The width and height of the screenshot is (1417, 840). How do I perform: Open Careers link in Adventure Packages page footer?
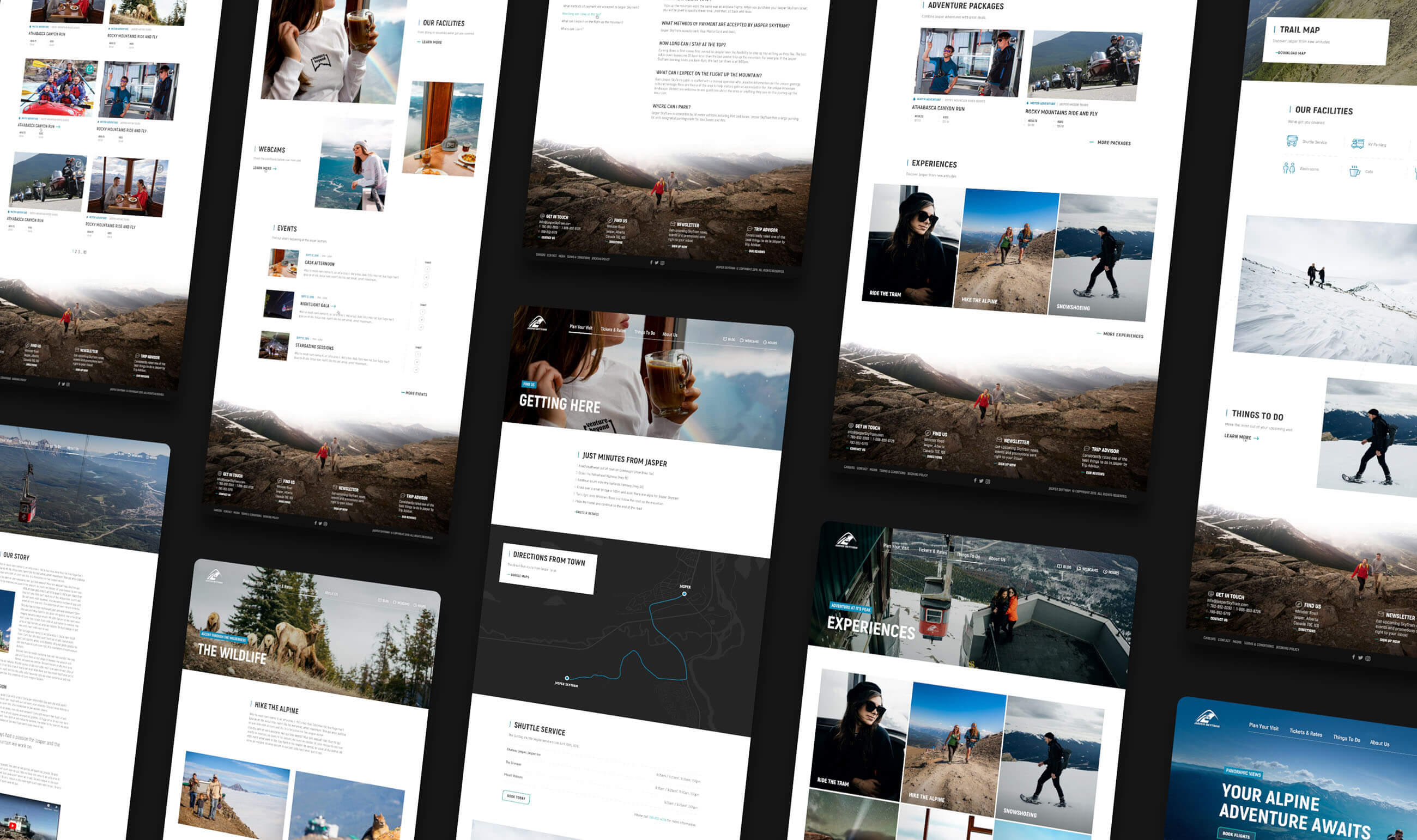click(849, 467)
